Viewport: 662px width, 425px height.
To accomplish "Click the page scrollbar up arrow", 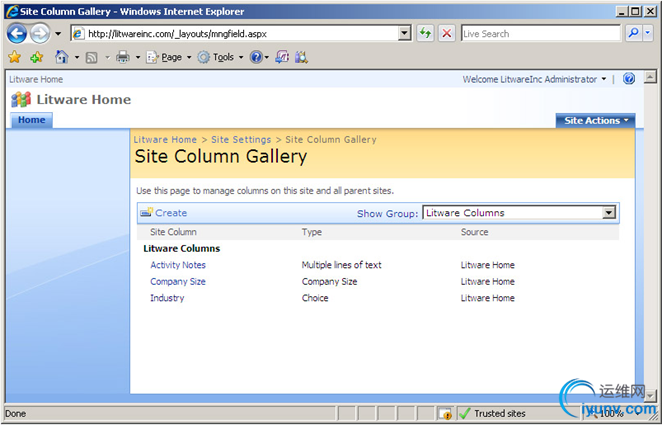I will click(x=650, y=77).
